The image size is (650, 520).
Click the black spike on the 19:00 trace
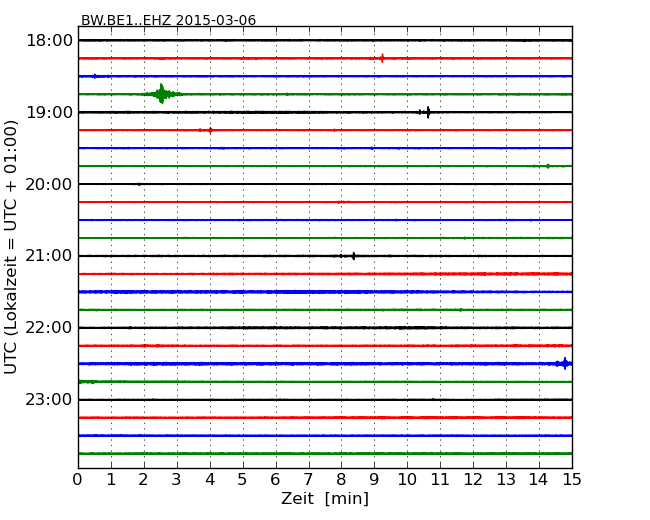click(x=427, y=112)
